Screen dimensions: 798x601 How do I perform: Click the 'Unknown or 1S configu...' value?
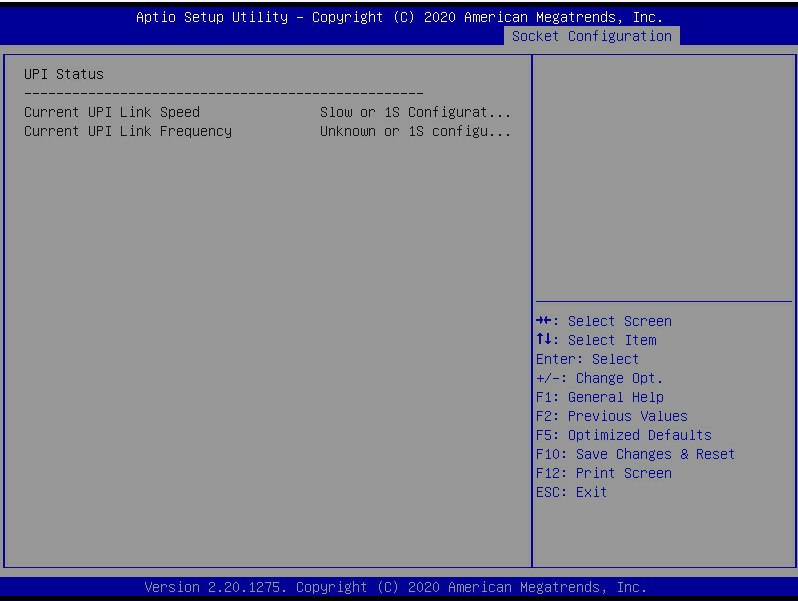click(415, 131)
